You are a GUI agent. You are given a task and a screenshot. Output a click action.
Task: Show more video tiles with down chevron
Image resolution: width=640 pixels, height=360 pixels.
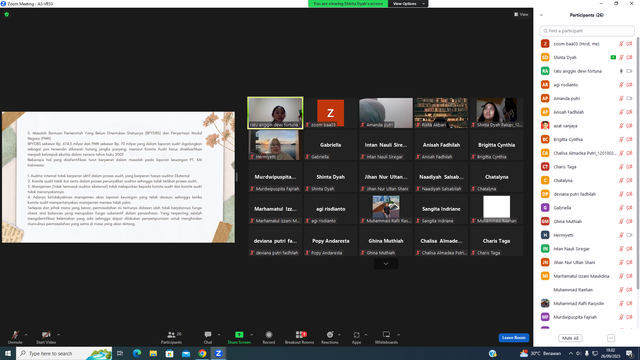pyautogui.click(x=386, y=264)
